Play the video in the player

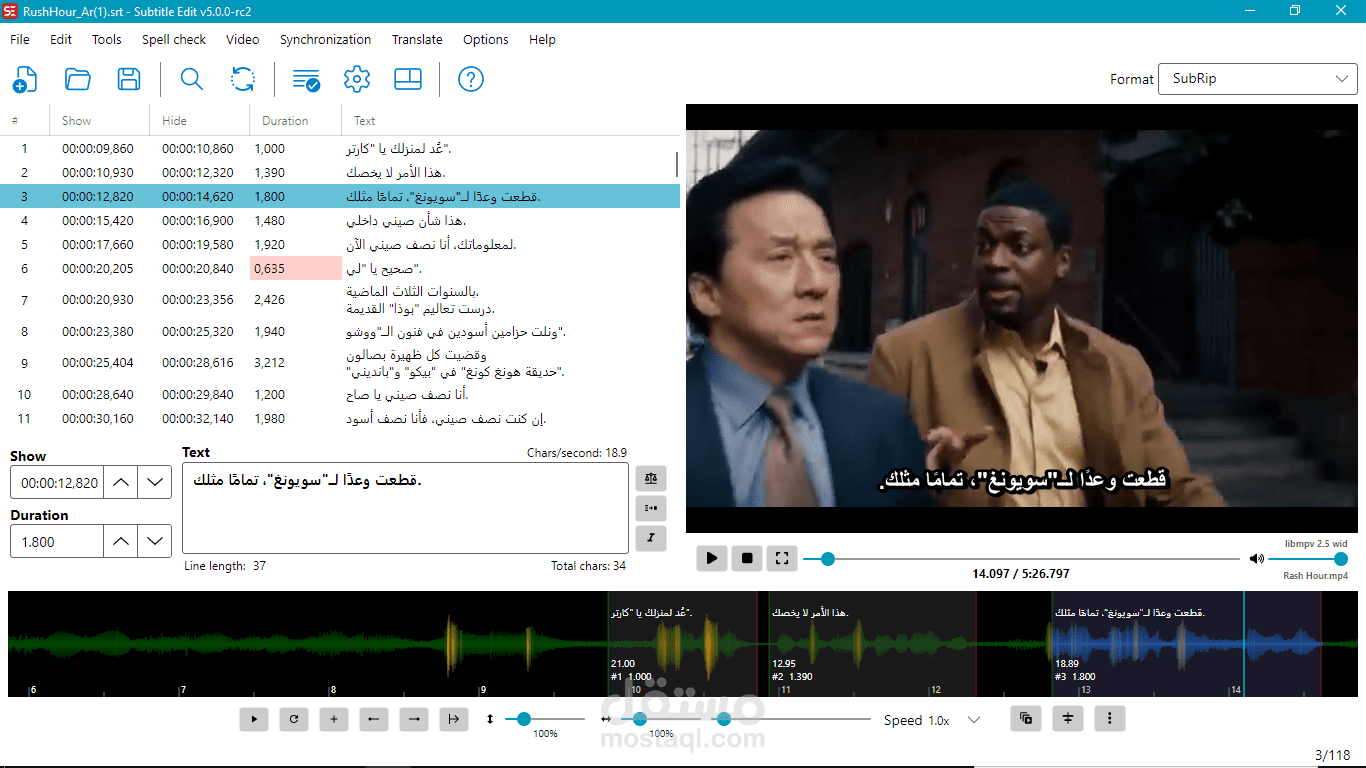pyautogui.click(x=711, y=558)
